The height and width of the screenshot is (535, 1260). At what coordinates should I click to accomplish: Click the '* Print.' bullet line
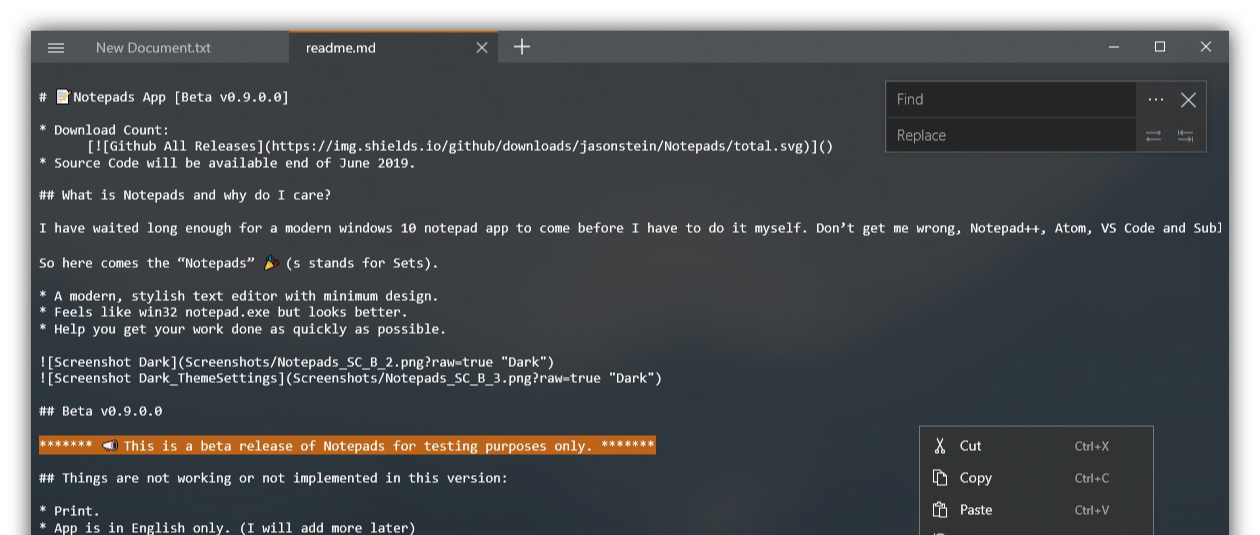[69, 511]
